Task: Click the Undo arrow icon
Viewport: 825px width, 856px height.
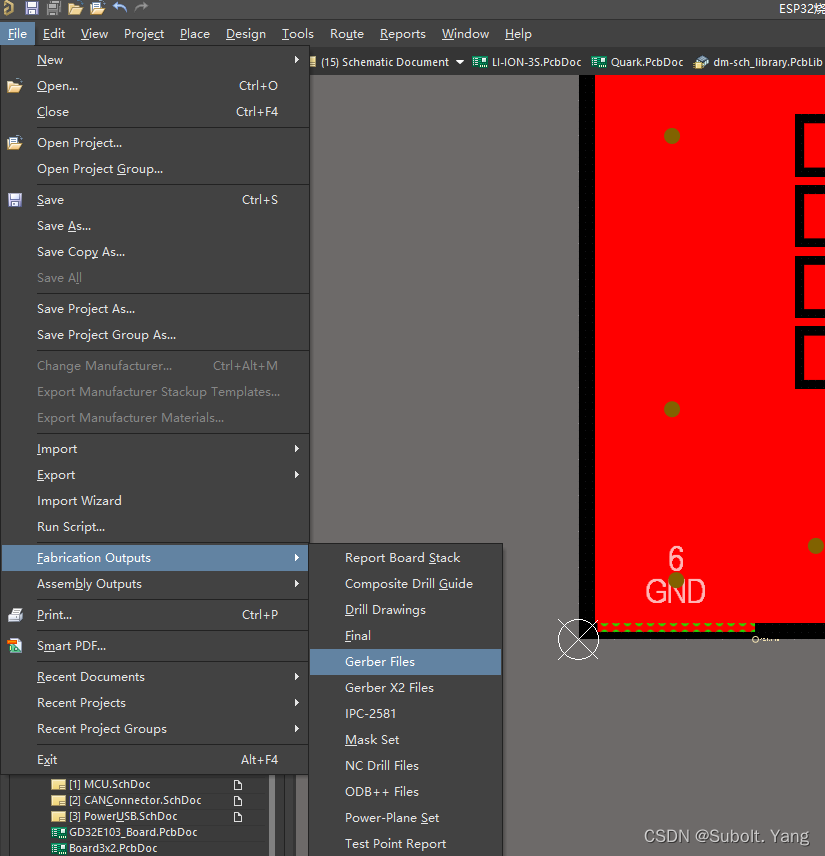Action: point(120,8)
